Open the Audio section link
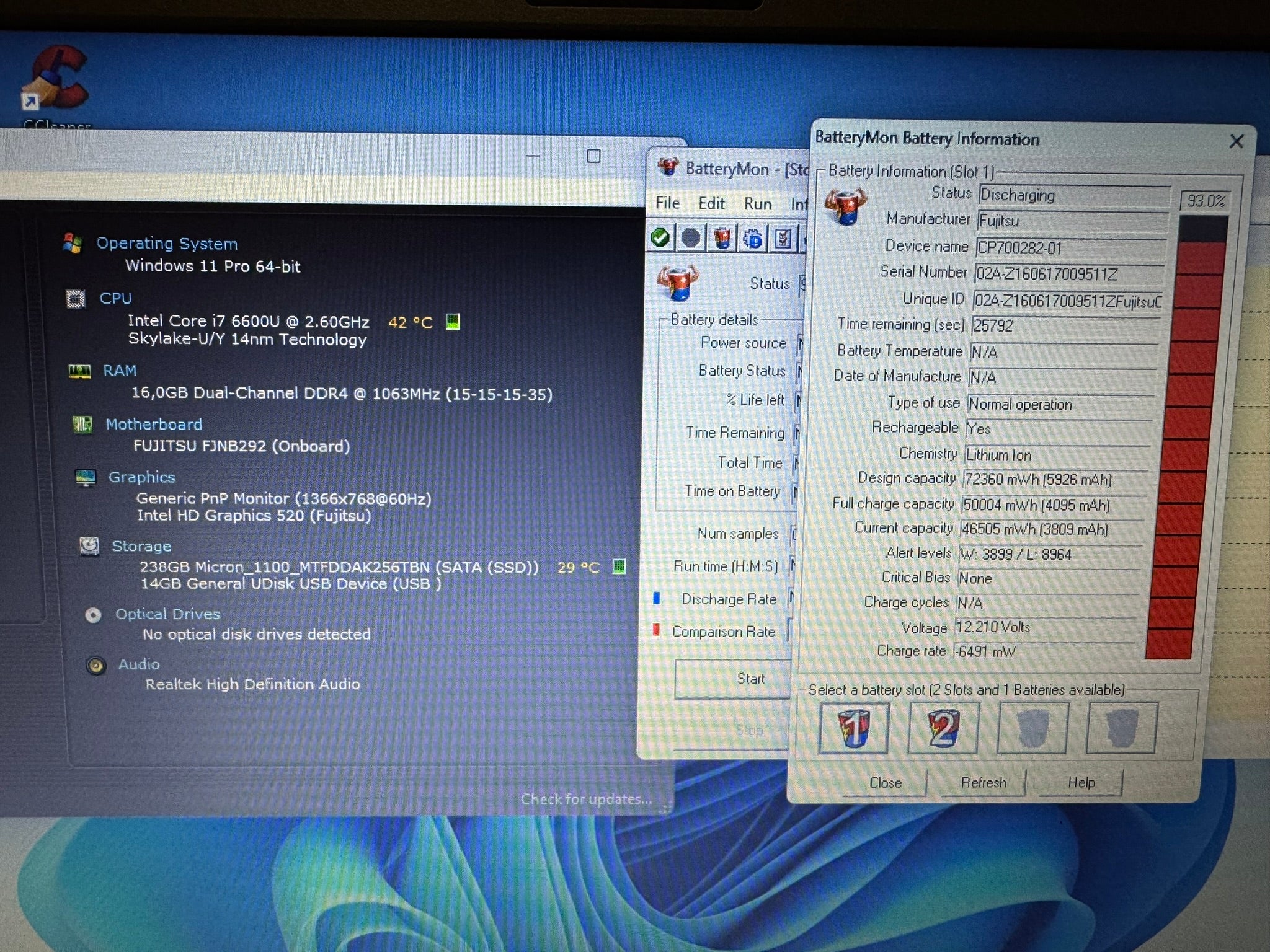Image resolution: width=1270 pixels, height=952 pixels. (139, 664)
